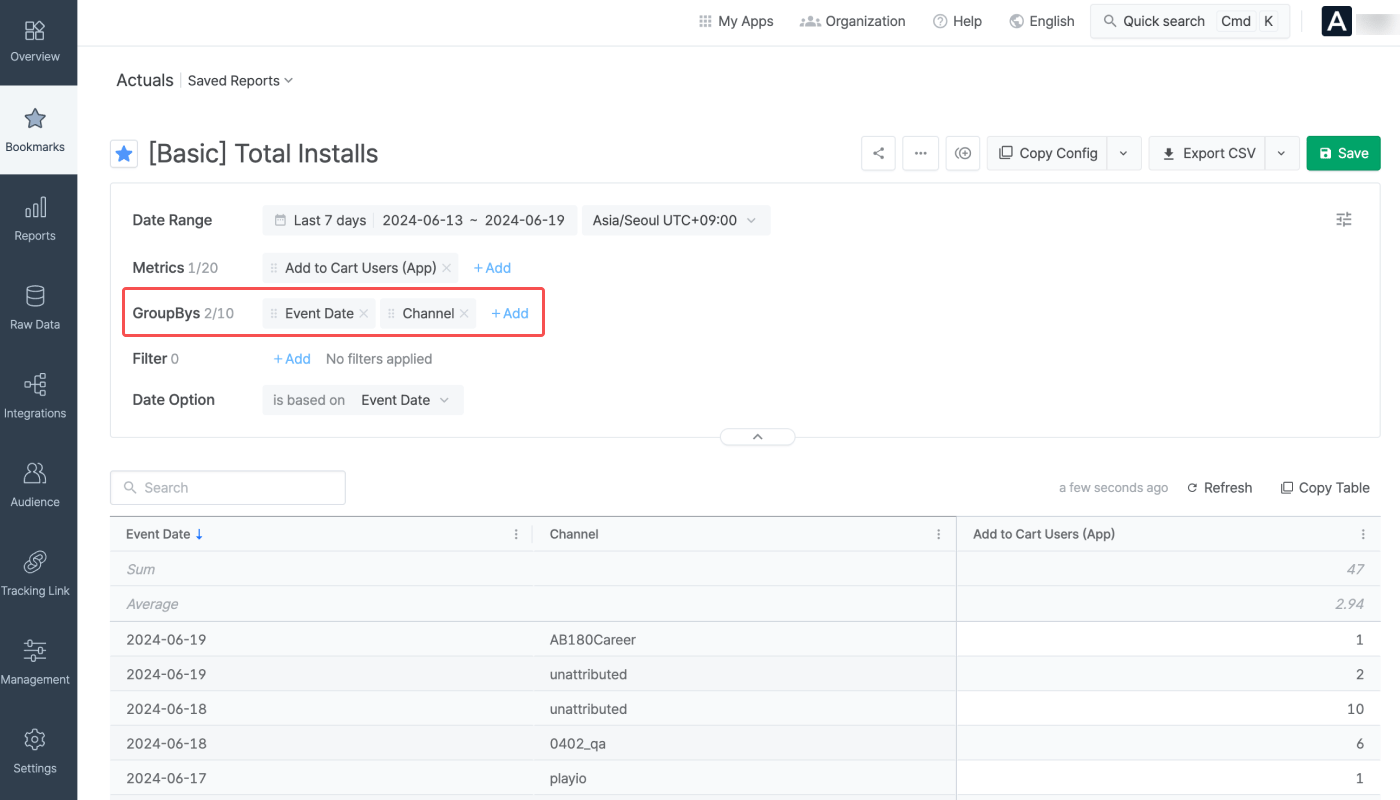Expand Saved Reports dropdown
This screenshot has width=1400, height=800.
click(240, 81)
